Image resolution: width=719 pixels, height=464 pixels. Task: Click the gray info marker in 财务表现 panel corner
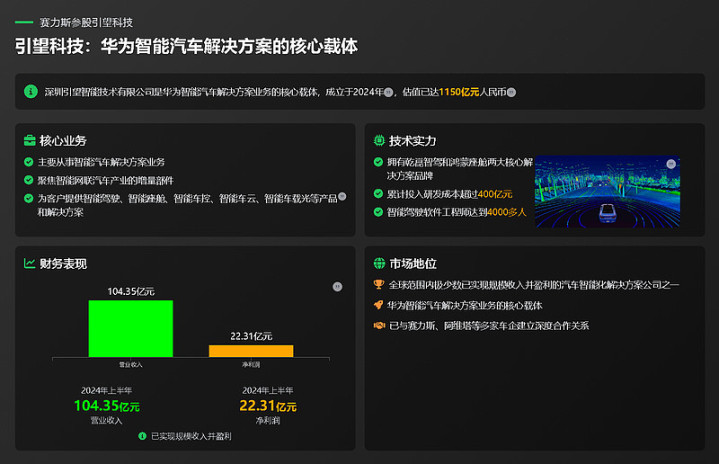tap(337, 287)
